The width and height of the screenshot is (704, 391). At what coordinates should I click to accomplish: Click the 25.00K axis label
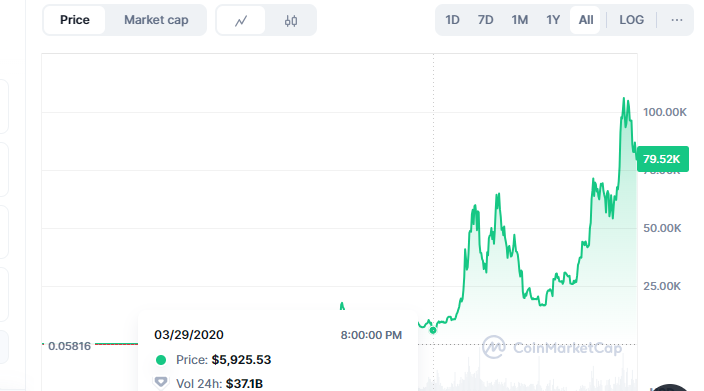pos(662,286)
